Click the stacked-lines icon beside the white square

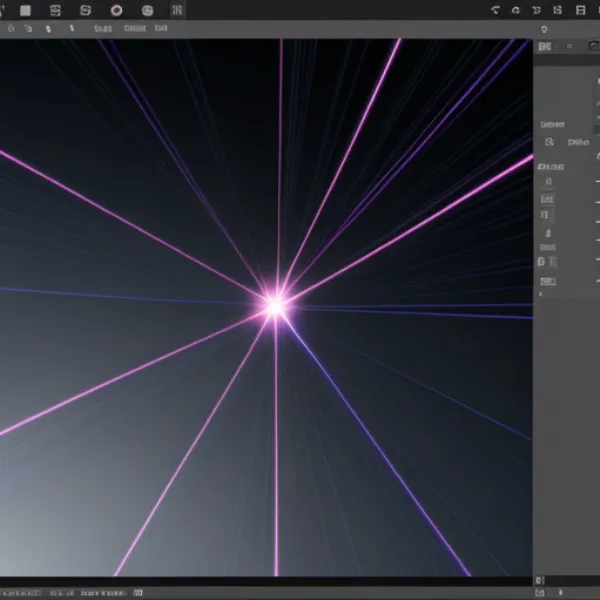click(55, 10)
